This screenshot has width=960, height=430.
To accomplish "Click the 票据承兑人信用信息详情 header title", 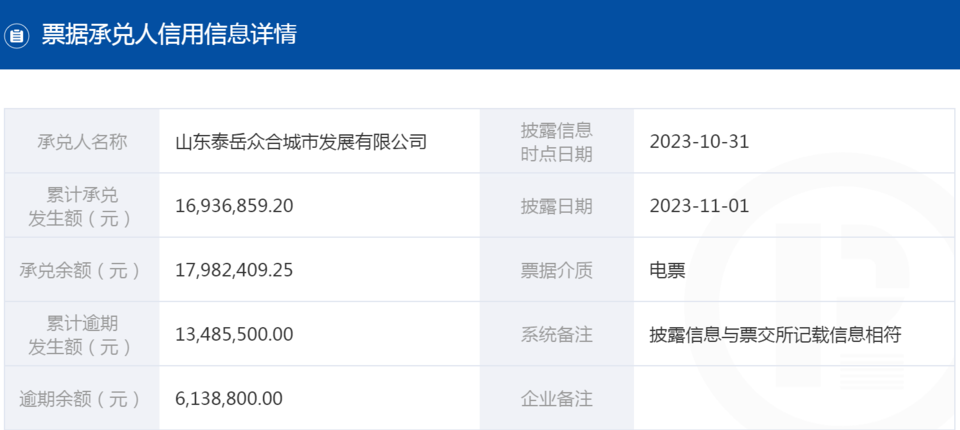I will (169, 35).
